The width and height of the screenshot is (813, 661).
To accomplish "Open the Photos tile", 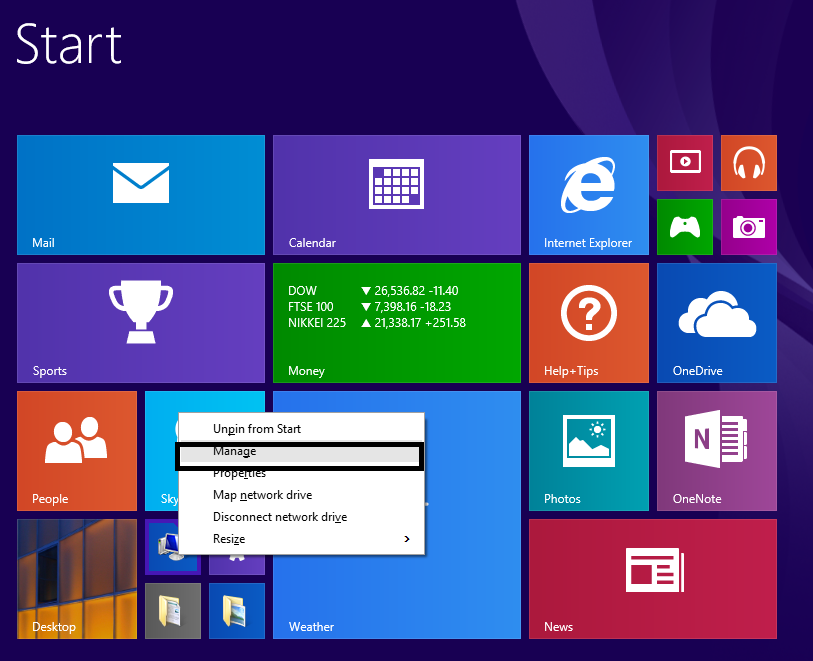I will 588,451.
